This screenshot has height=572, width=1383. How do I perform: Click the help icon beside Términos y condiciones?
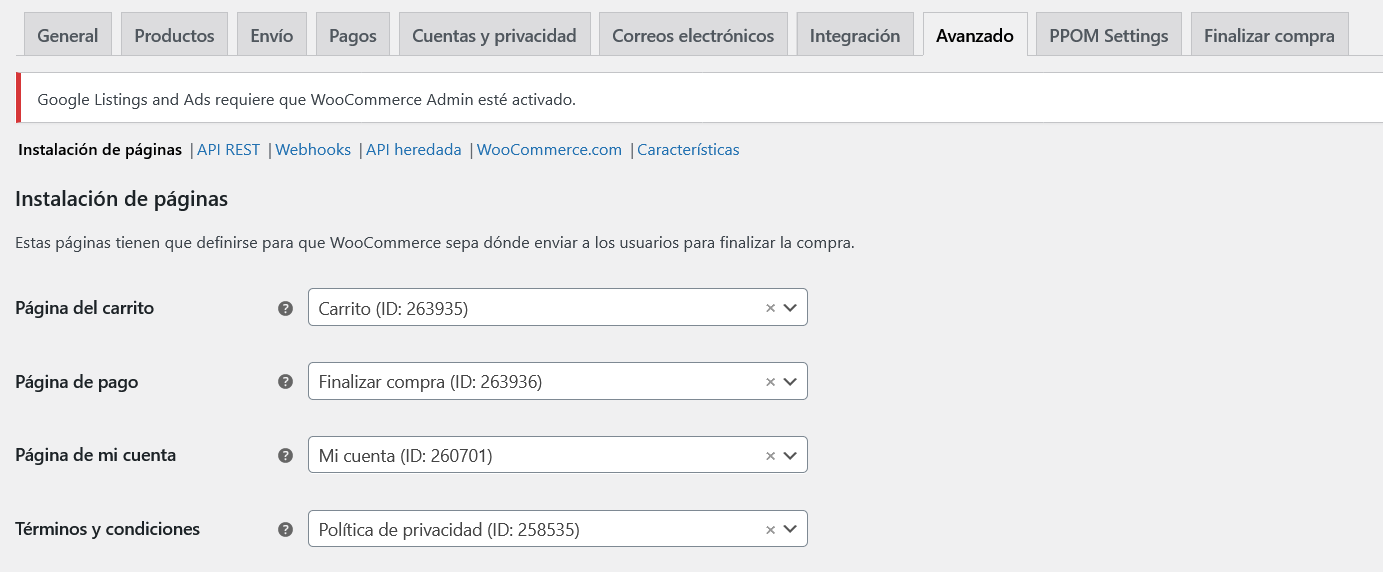click(285, 529)
